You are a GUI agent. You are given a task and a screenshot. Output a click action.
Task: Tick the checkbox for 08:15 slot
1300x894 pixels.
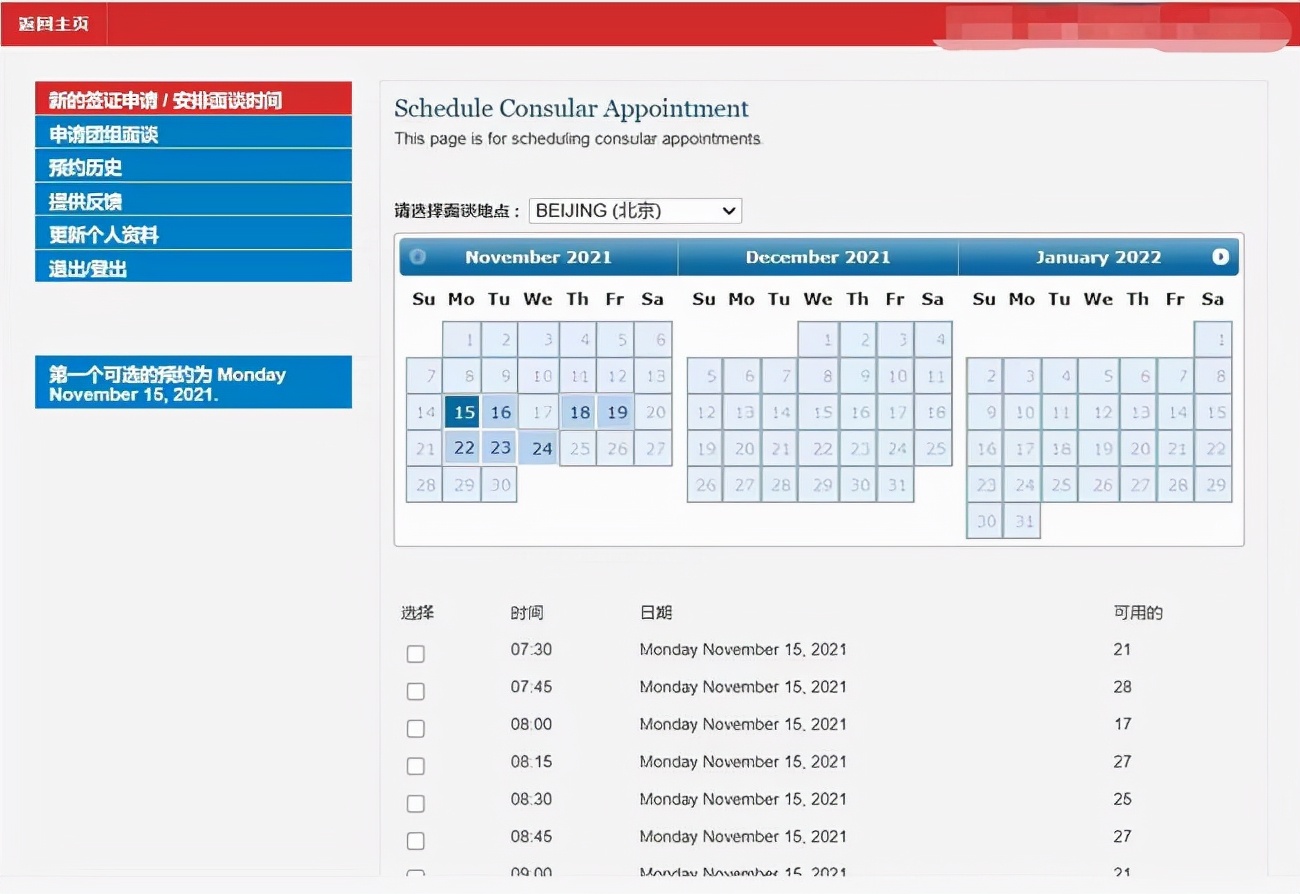pos(416,766)
